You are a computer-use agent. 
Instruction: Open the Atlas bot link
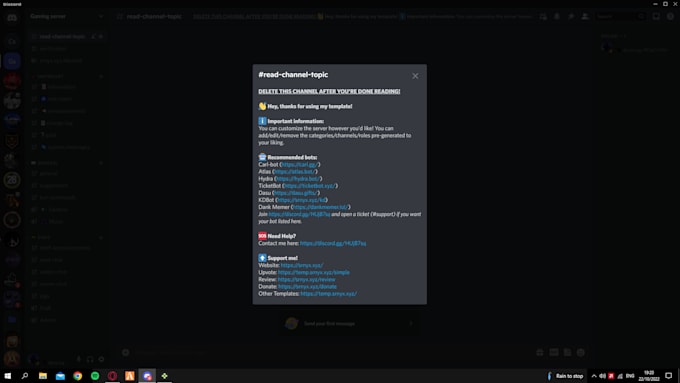tap(295, 171)
